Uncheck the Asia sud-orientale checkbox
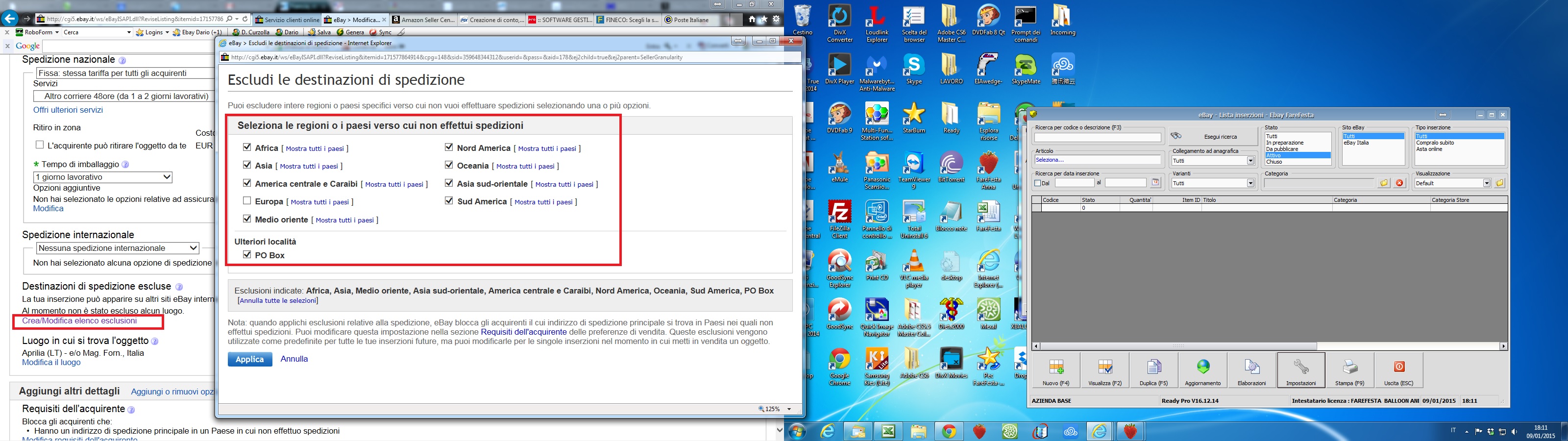The width and height of the screenshot is (1568, 441). point(449,183)
